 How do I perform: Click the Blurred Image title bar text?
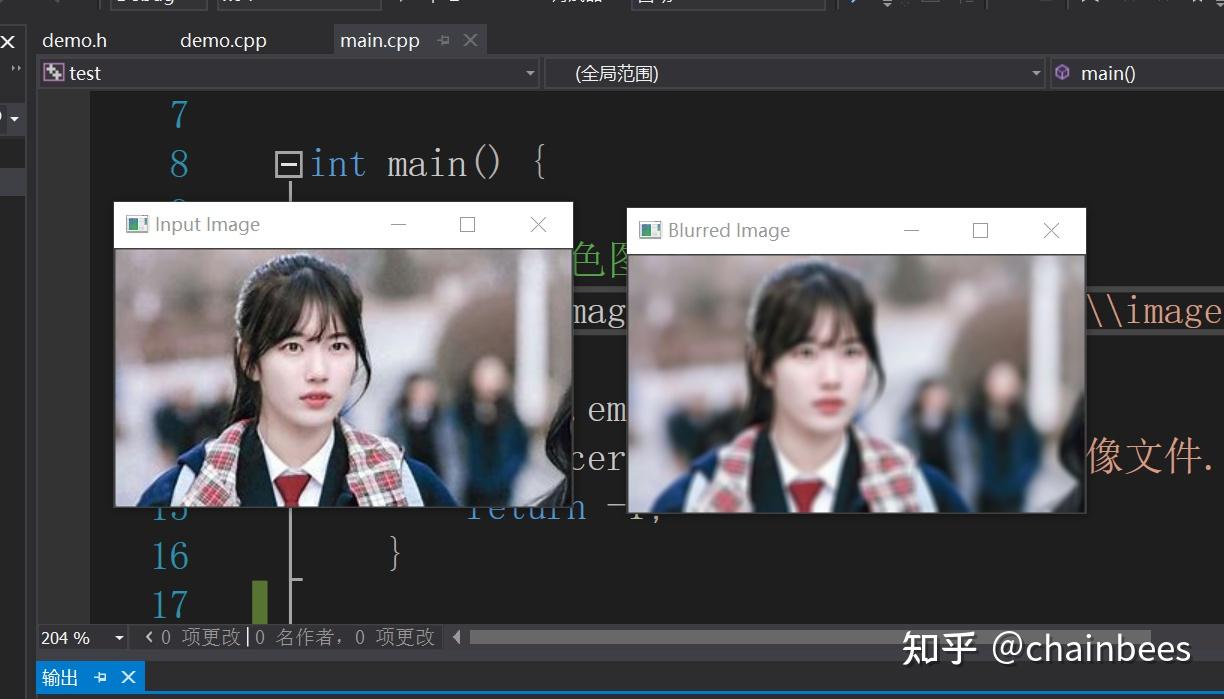pyautogui.click(x=729, y=230)
